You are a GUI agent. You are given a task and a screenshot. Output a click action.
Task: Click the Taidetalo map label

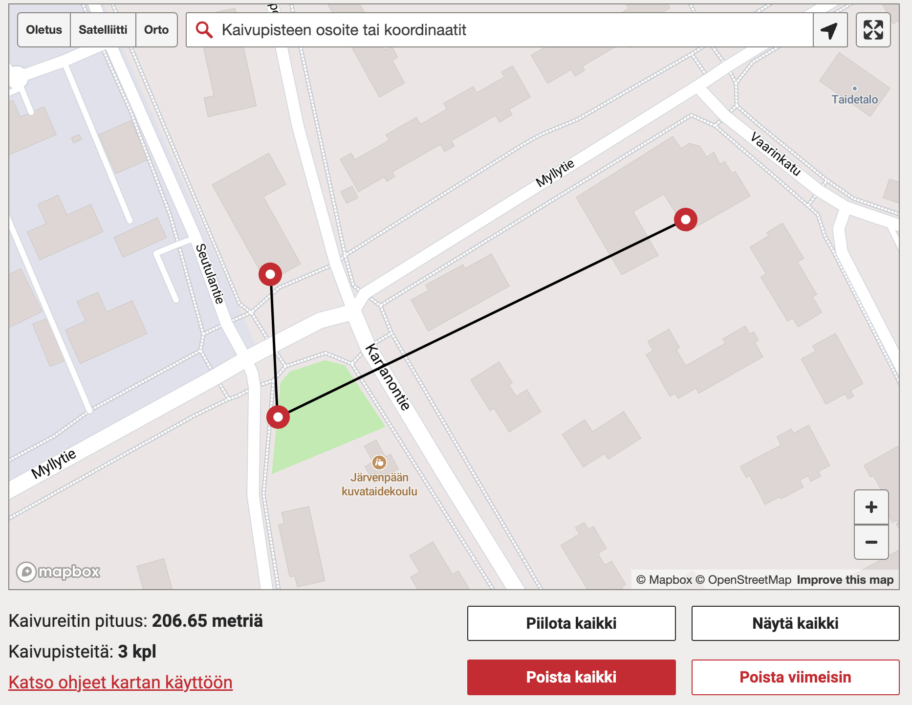point(854,99)
